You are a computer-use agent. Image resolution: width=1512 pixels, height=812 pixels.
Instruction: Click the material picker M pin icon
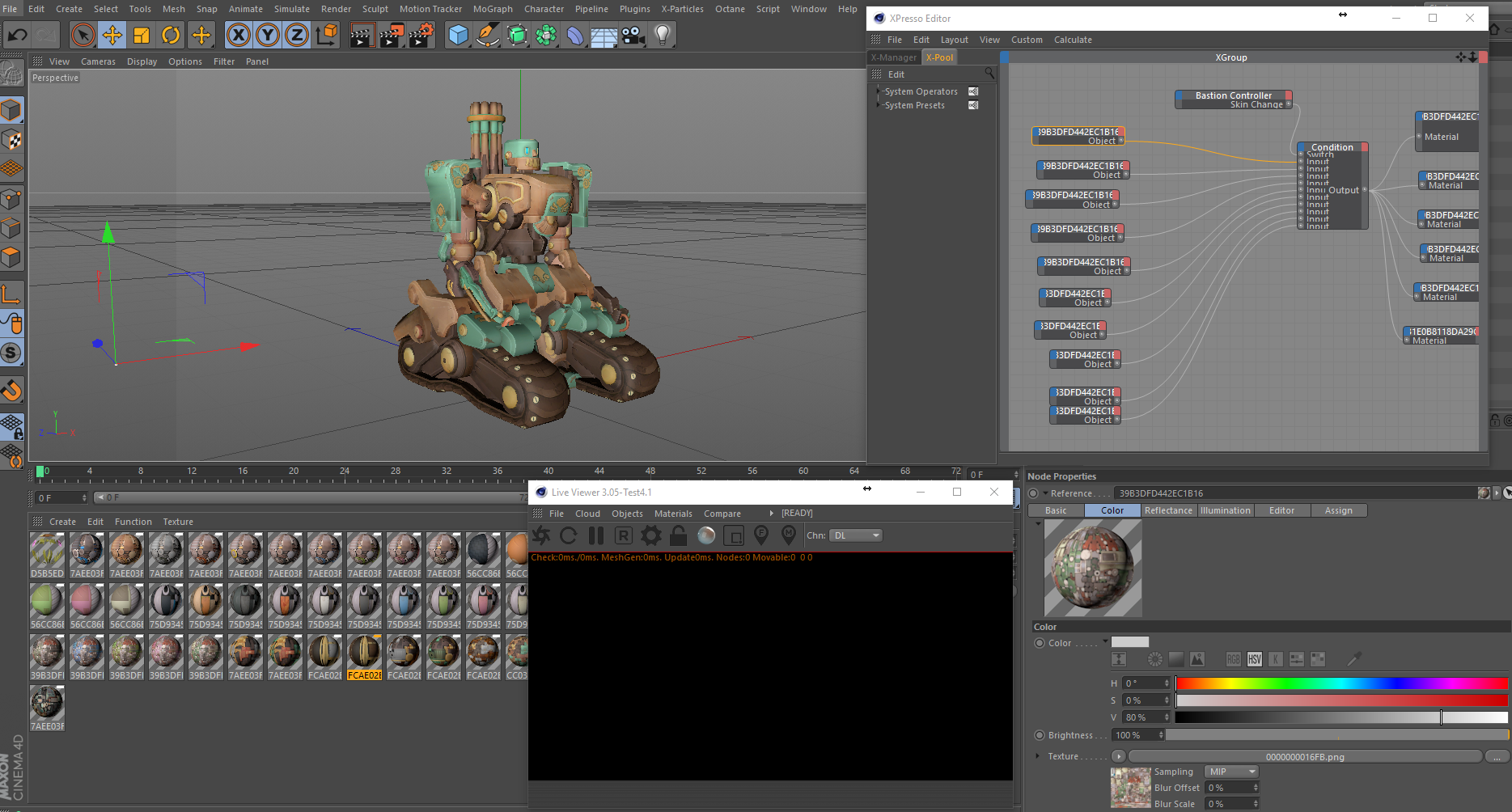tap(789, 535)
